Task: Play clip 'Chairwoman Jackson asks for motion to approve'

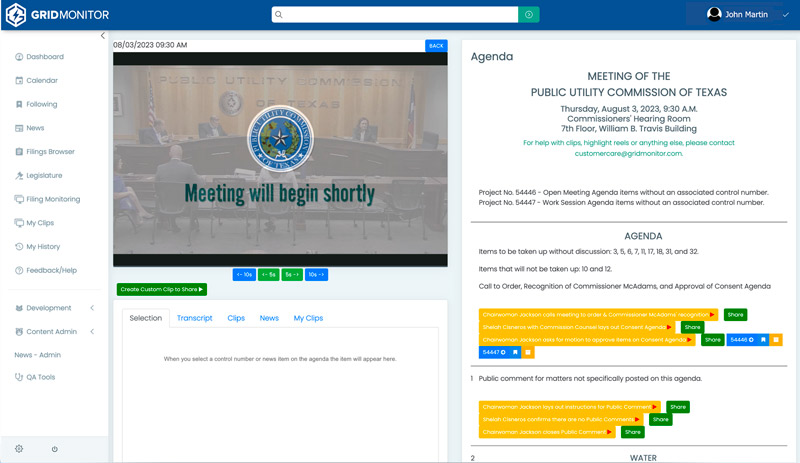Action: click(587, 340)
